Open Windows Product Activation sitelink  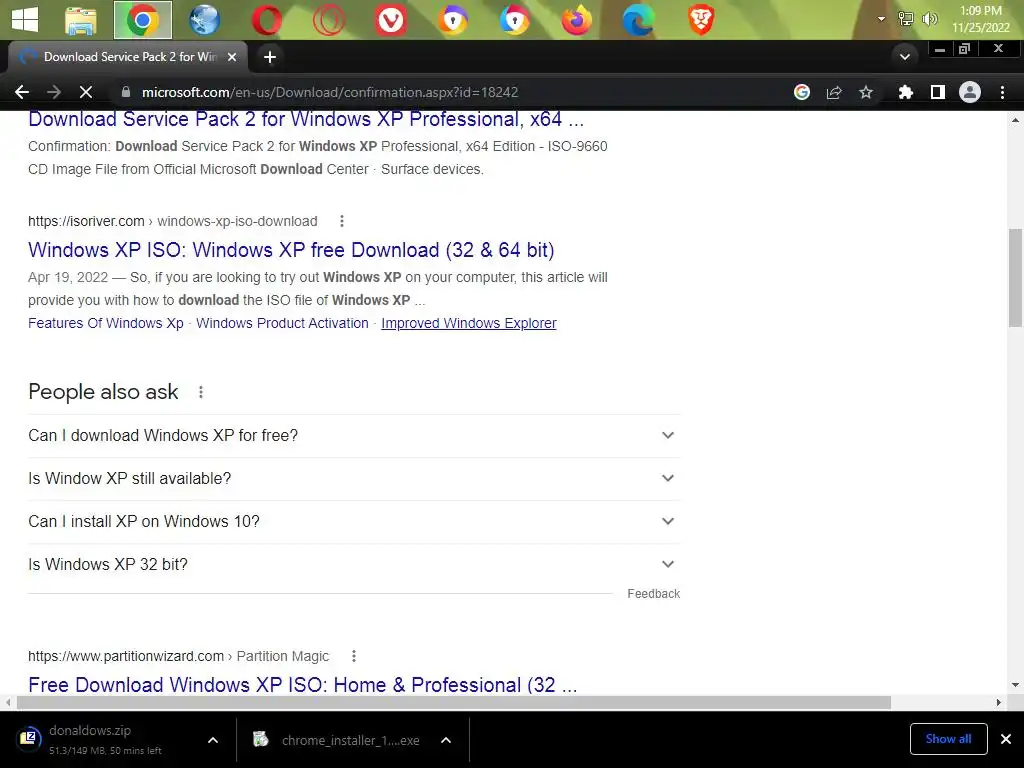coord(282,323)
